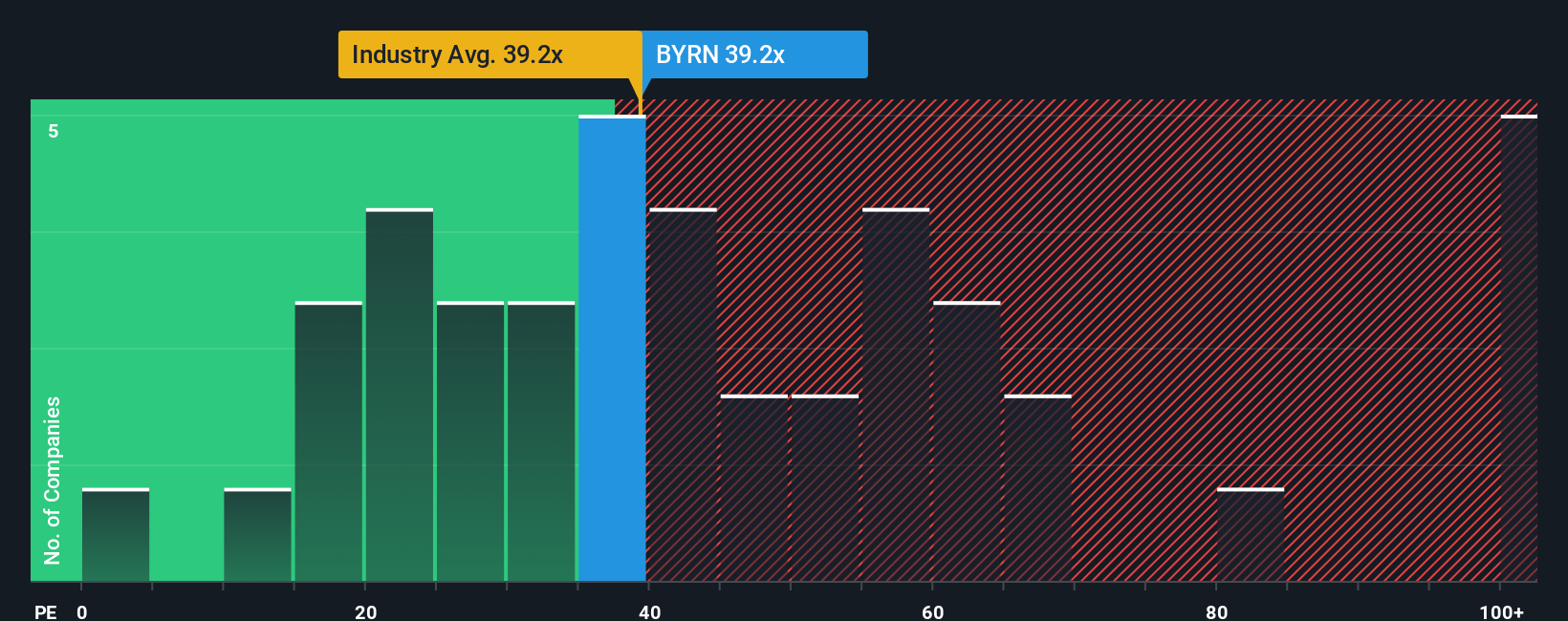The width and height of the screenshot is (1568, 621).
Task: Select the hatched bar at PE 45-50
Action: point(754,488)
